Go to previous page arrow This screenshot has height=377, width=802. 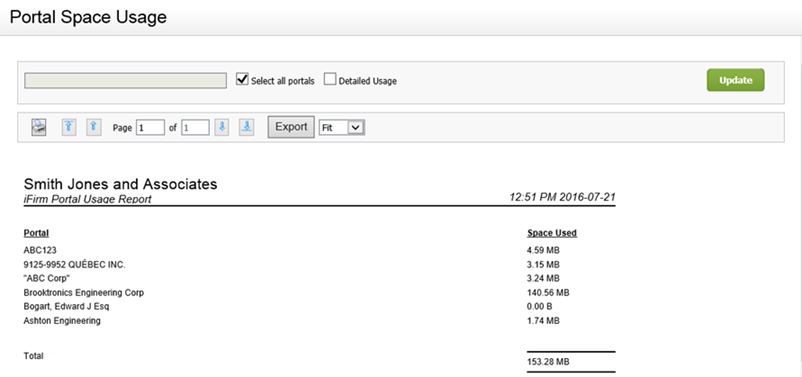pos(93,127)
